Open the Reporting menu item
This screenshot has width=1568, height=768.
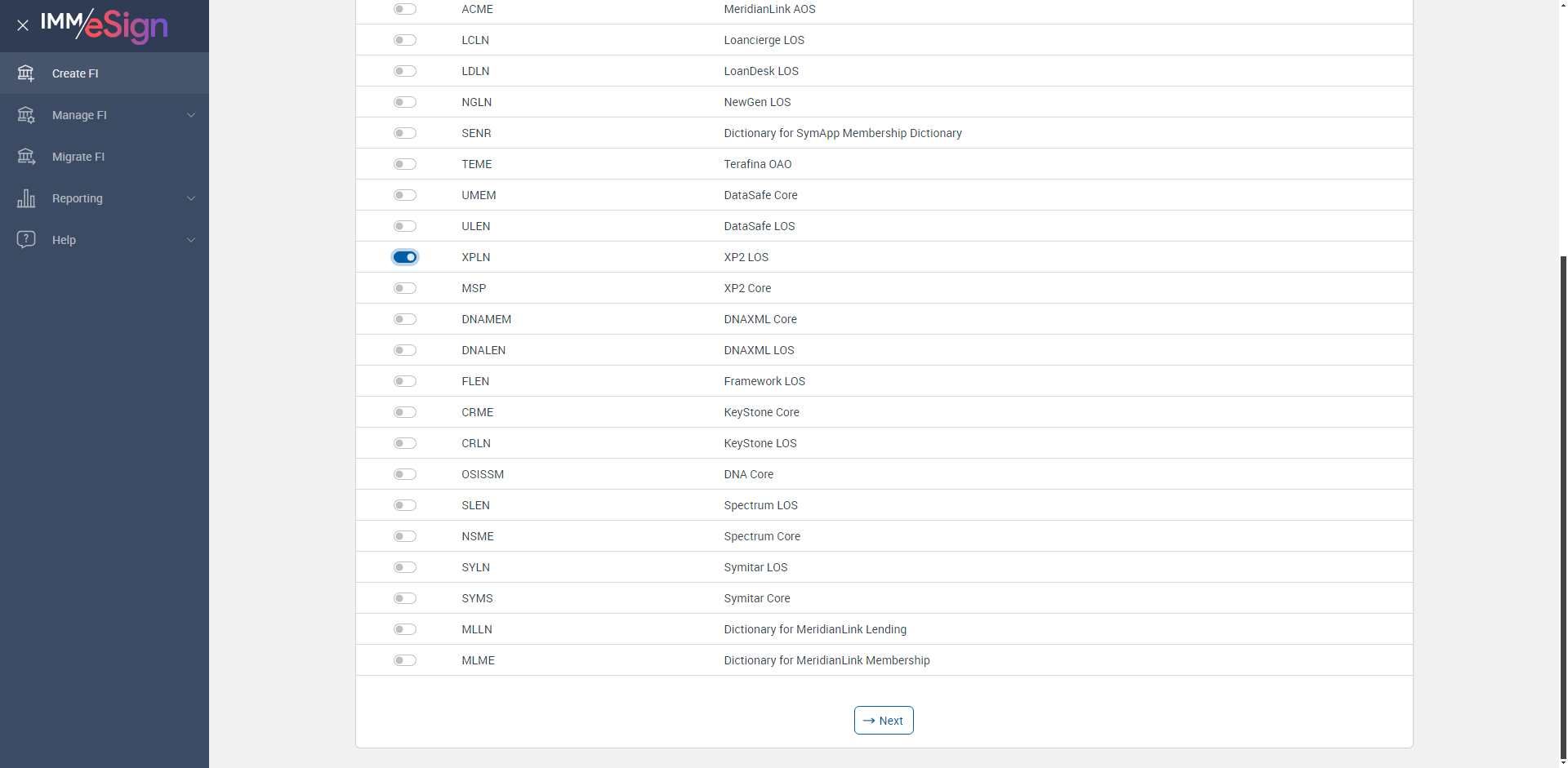point(105,198)
